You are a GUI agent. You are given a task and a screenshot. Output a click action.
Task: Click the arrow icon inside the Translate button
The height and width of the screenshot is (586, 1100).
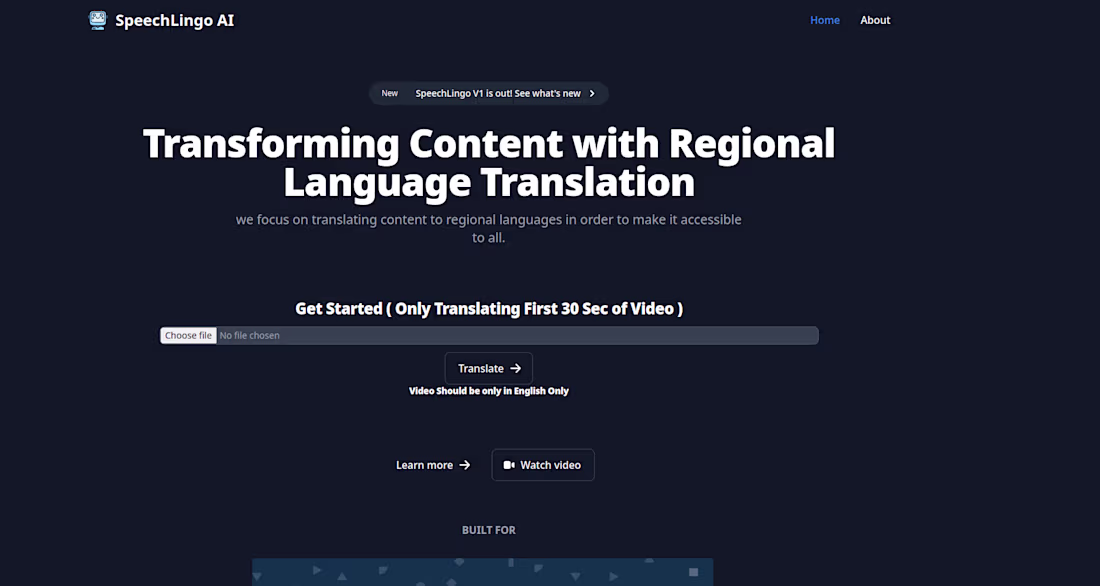(516, 368)
